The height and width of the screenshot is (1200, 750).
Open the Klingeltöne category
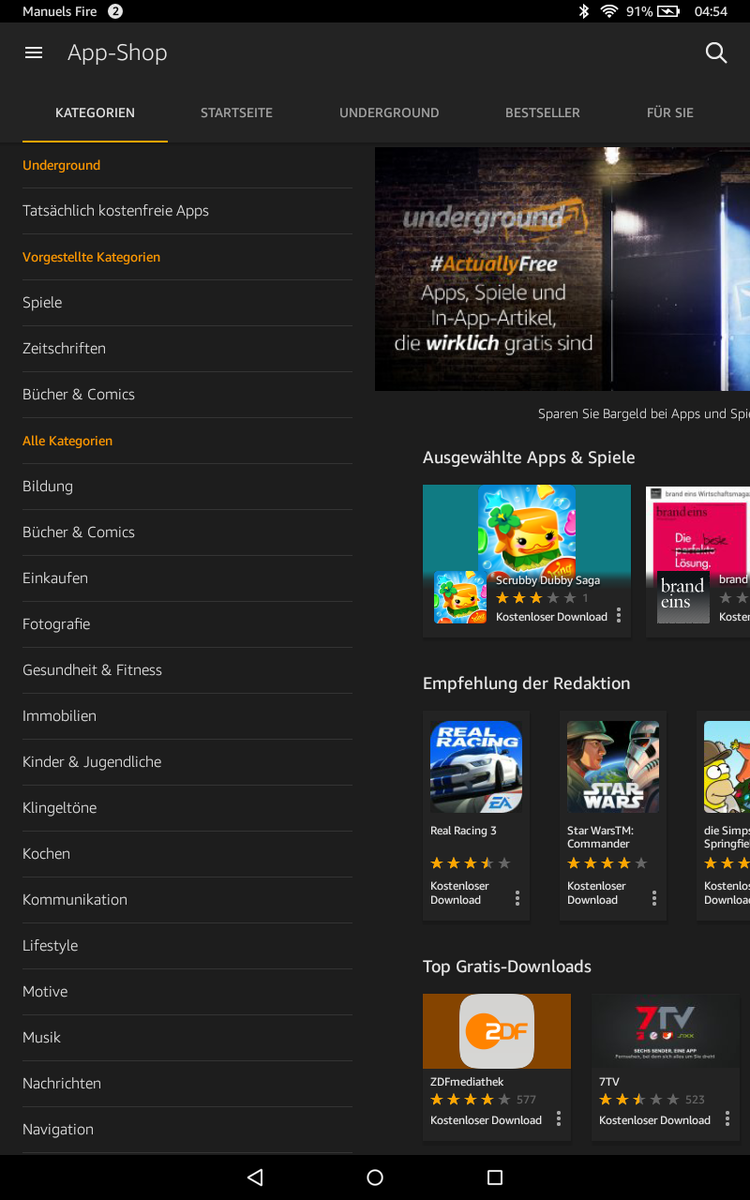coord(187,809)
